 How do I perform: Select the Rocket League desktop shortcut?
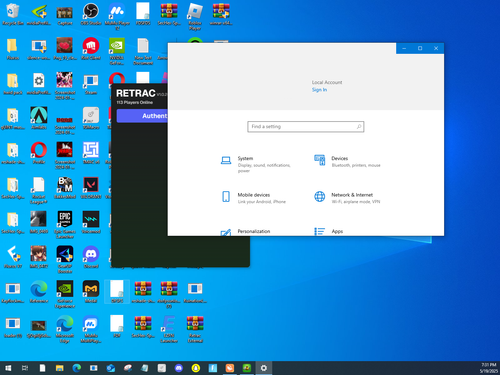[39, 190]
